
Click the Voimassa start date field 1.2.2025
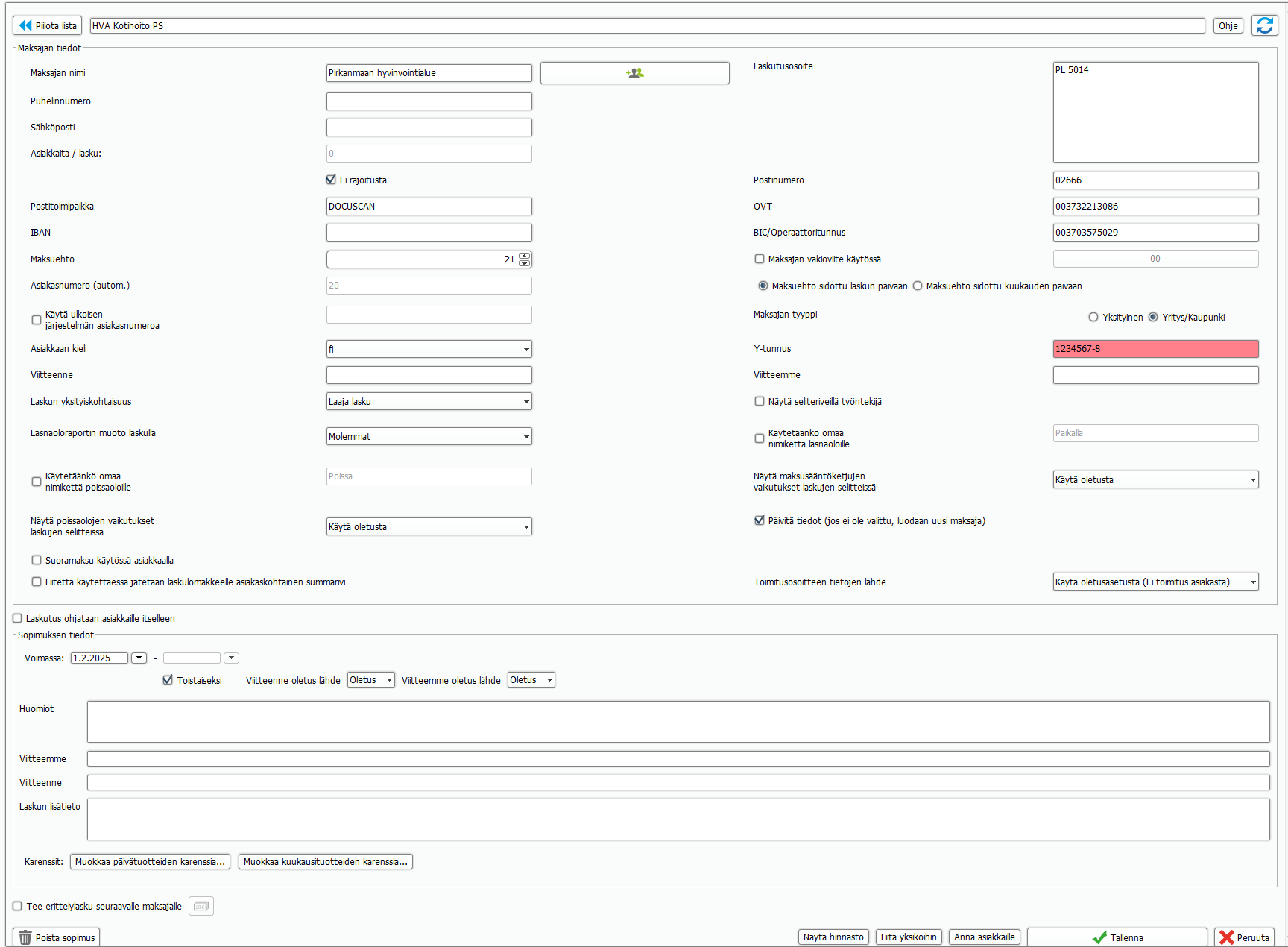point(99,658)
